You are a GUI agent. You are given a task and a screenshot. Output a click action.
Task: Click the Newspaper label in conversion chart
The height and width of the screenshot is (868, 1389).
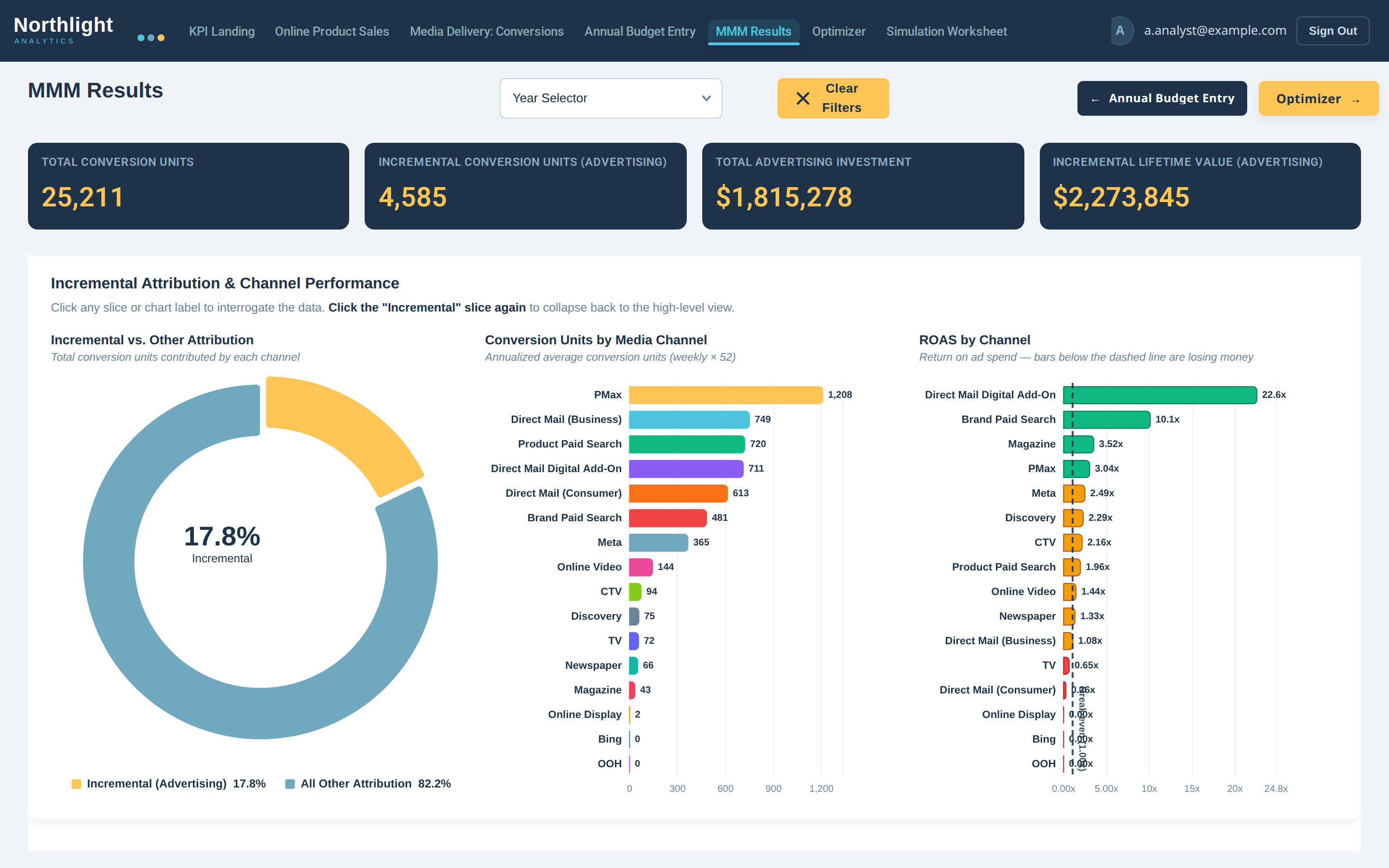click(x=593, y=665)
